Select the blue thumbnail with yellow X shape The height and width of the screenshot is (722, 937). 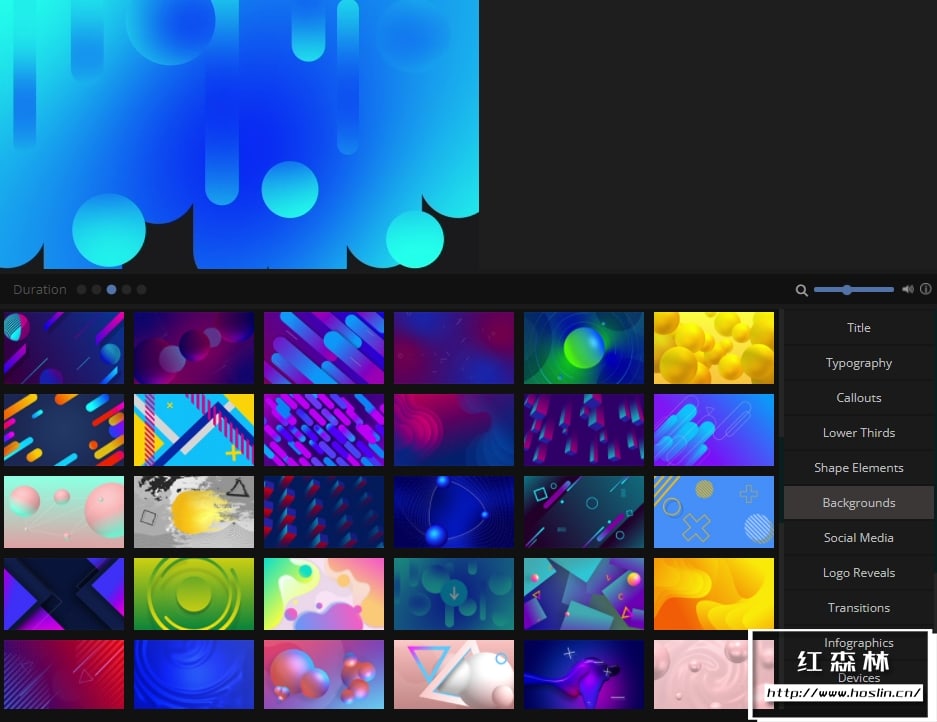(714, 512)
